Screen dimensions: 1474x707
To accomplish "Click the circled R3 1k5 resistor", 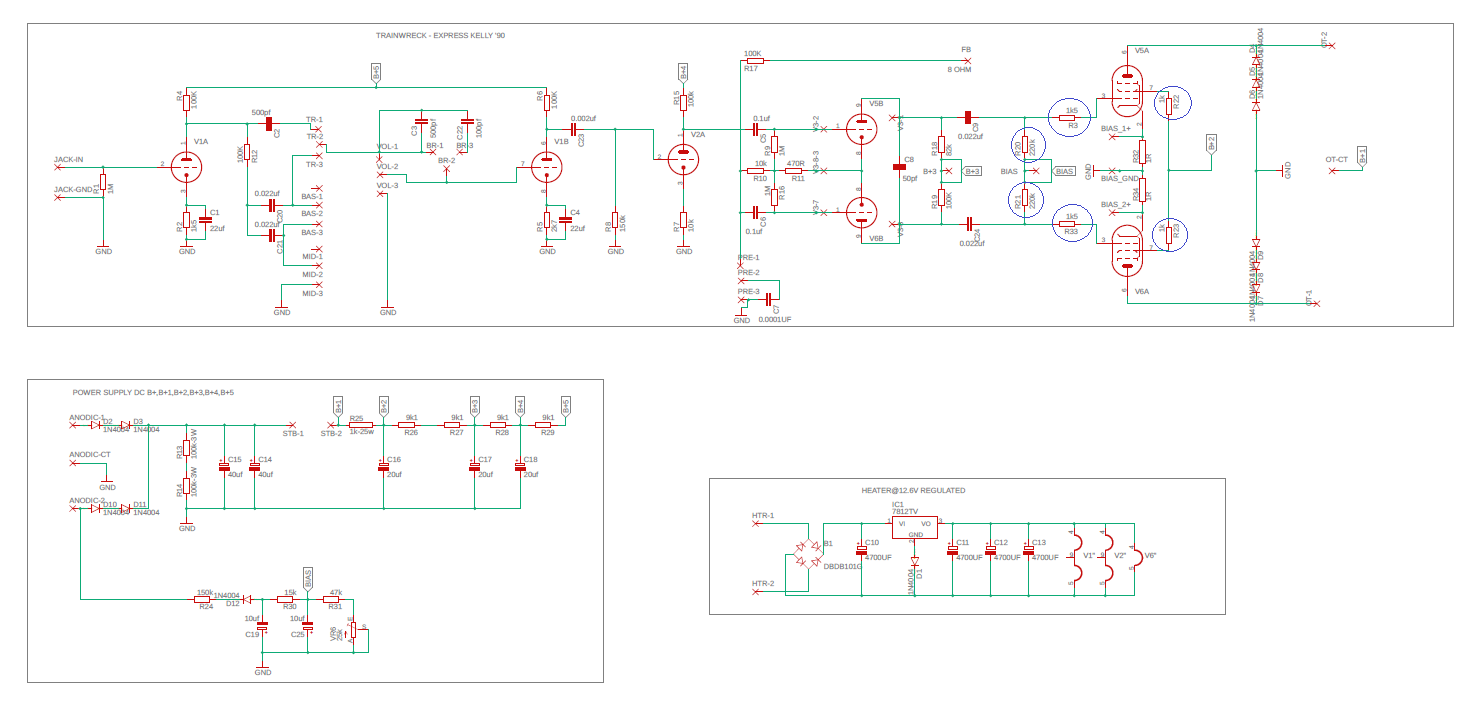I will [1071, 117].
